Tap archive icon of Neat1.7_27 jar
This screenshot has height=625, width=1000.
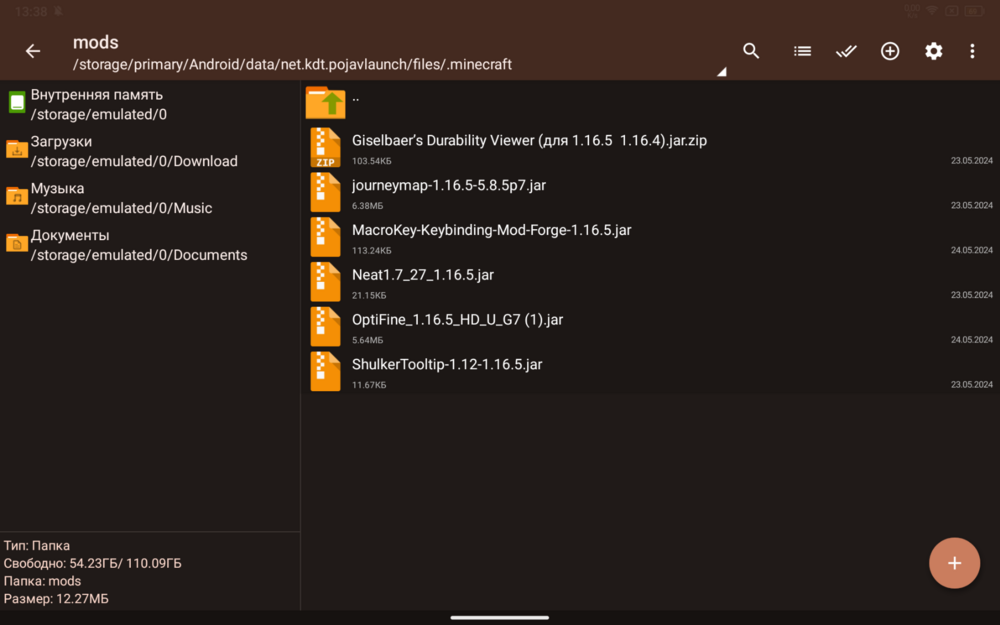click(x=325, y=281)
